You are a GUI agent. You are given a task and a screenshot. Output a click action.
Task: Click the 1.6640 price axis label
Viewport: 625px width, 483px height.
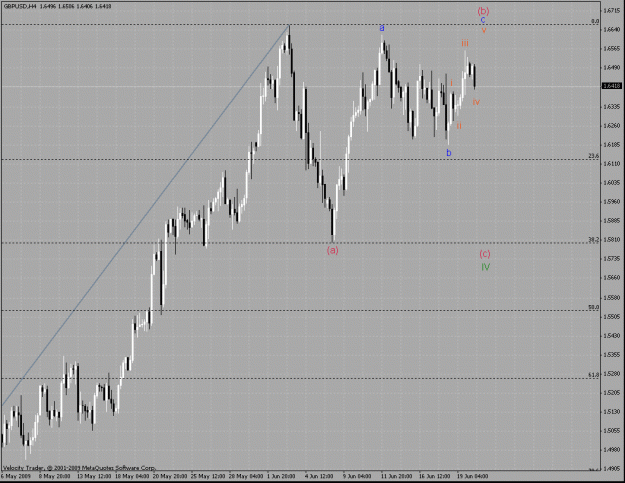(x=612, y=29)
